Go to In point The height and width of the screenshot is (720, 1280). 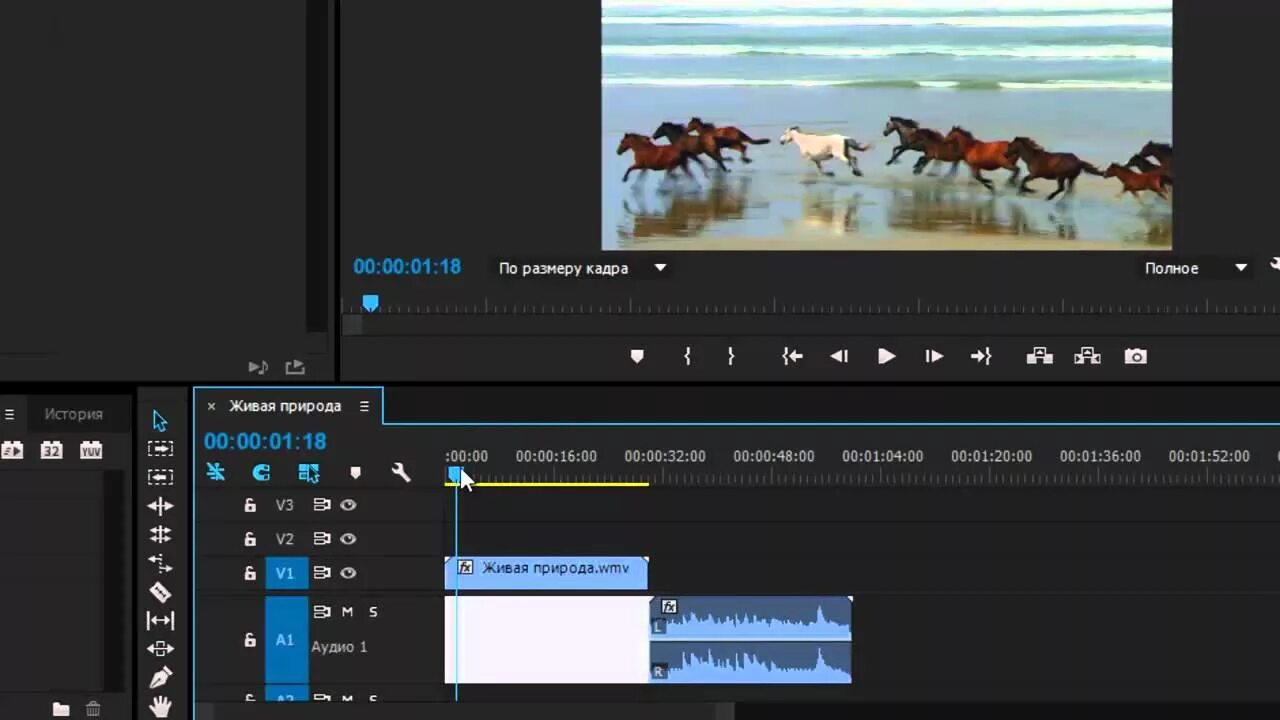point(792,356)
